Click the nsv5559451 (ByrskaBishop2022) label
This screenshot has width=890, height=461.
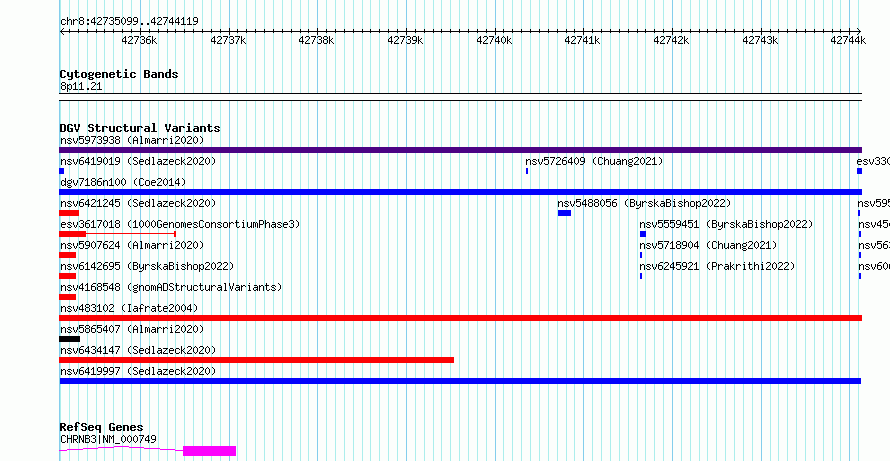pos(726,224)
